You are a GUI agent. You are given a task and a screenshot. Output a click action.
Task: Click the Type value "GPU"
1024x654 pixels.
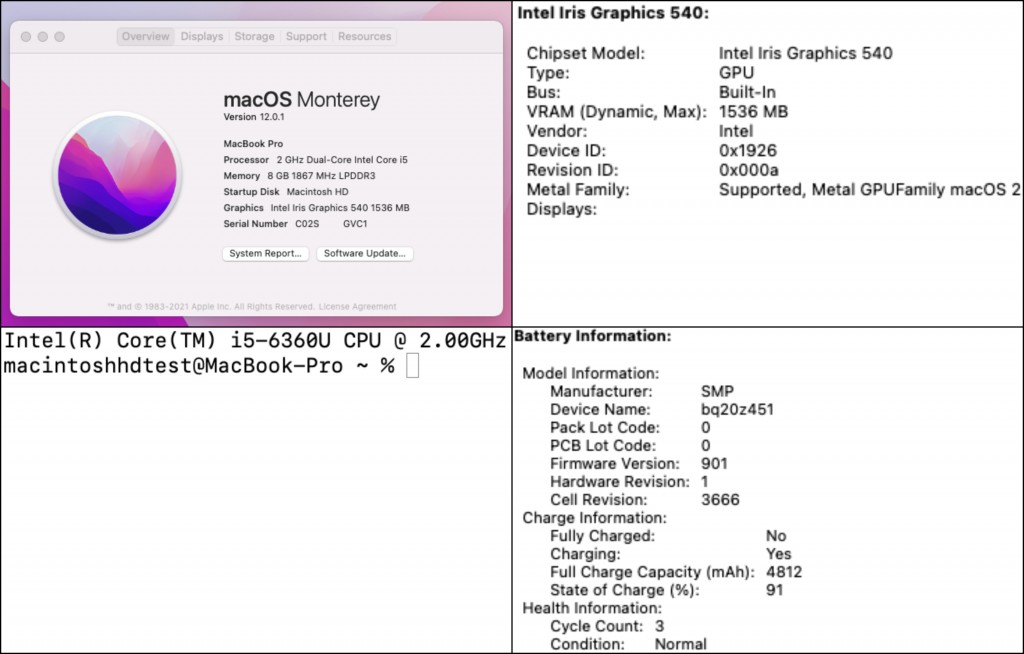[x=736, y=73]
